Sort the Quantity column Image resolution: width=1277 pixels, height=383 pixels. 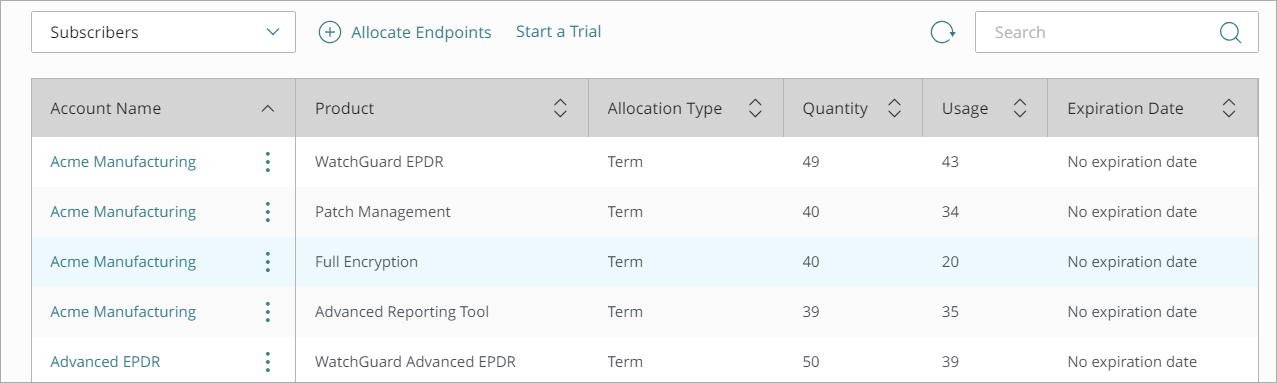click(894, 108)
